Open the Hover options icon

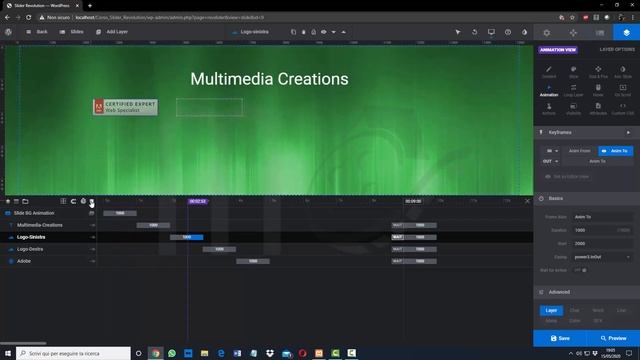(x=598, y=90)
